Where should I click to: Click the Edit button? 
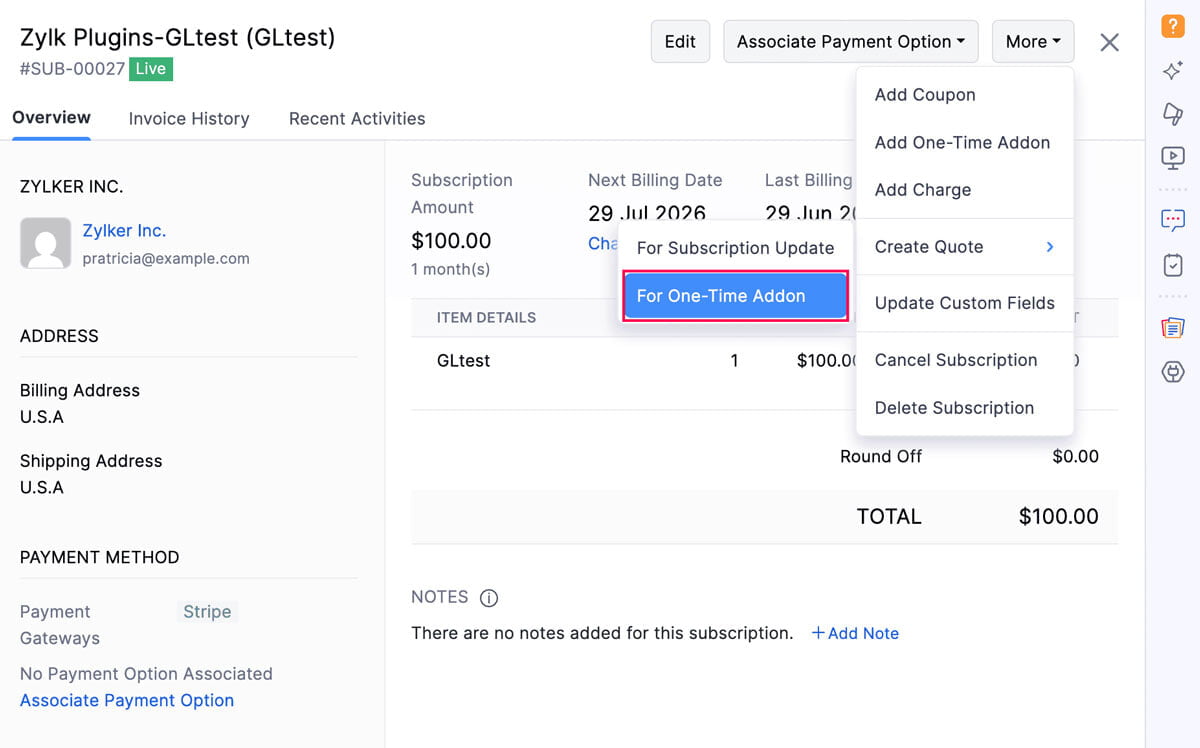(680, 42)
